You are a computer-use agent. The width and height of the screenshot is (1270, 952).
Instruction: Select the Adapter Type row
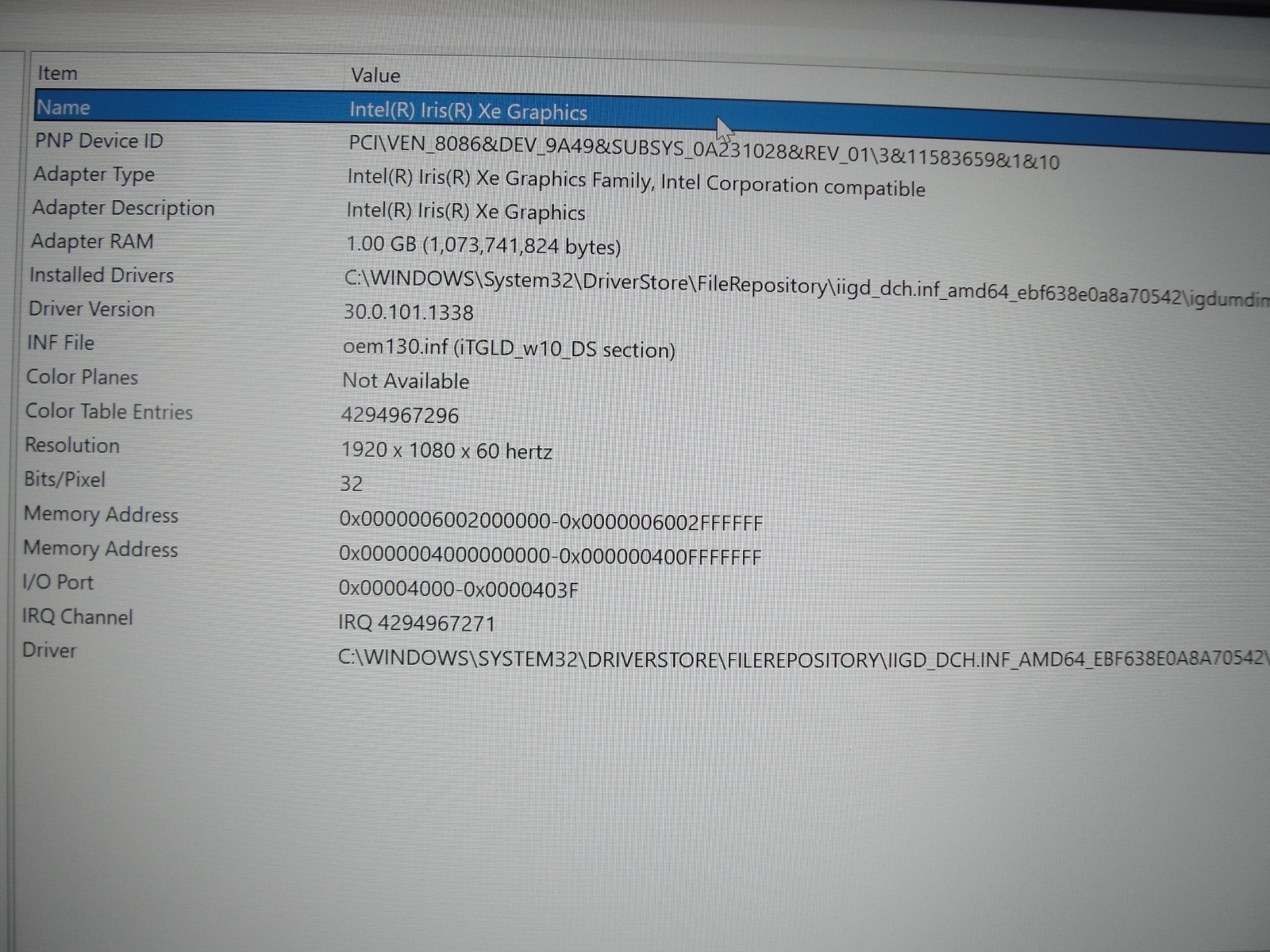tap(94, 175)
